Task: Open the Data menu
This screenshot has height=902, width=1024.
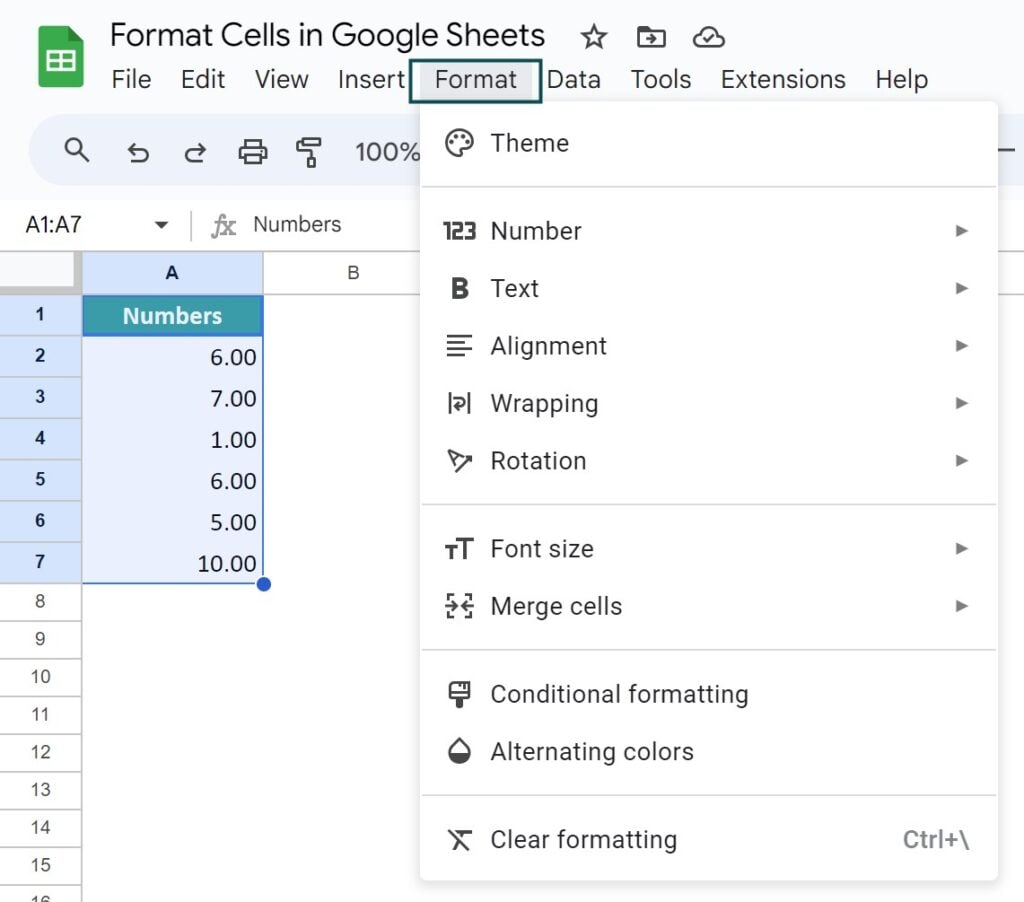Action: coord(573,80)
